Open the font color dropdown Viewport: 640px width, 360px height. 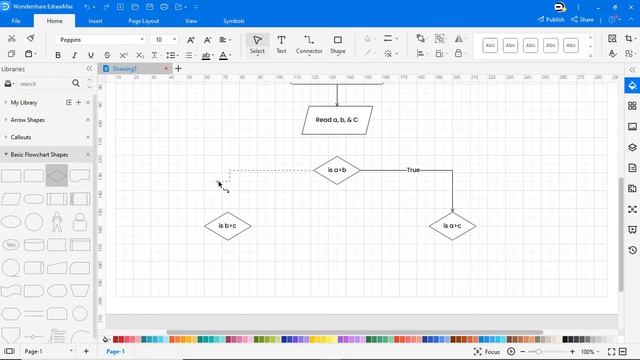point(225,55)
